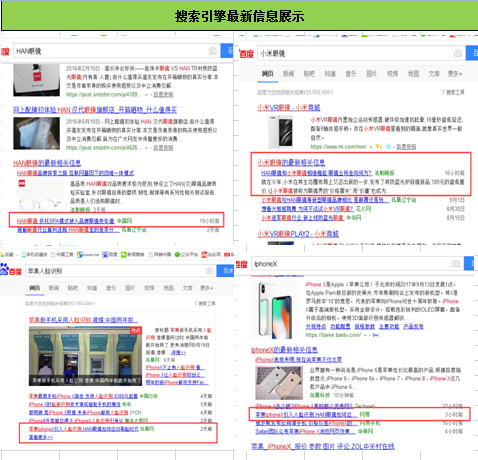The height and width of the screenshot is (460, 478).
Task: Open silver and gold iPhones thumbnail
Action: point(279,383)
